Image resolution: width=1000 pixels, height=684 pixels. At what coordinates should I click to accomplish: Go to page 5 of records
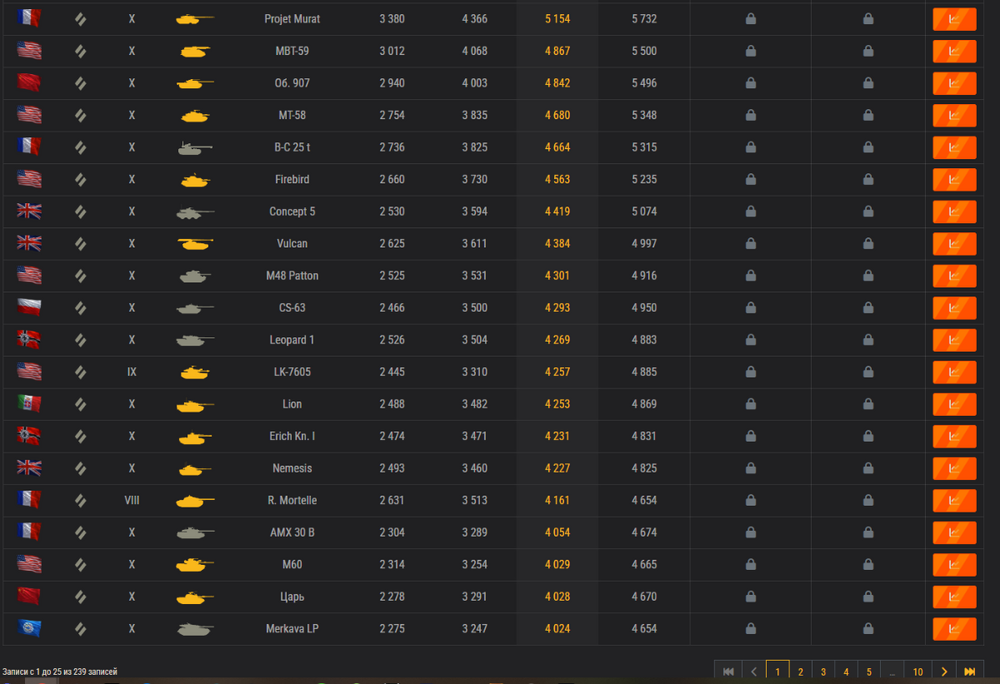coord(869,672)
